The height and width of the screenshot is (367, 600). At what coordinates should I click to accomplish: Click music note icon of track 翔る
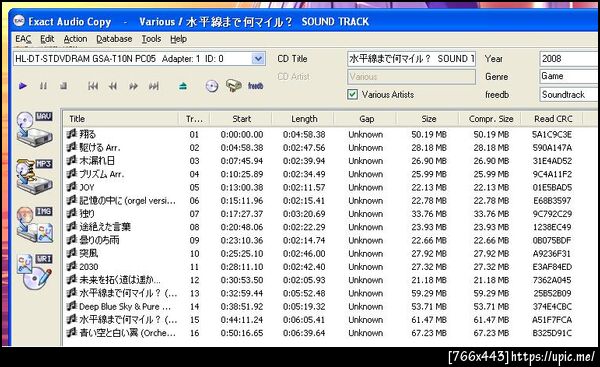pos(72,134)
